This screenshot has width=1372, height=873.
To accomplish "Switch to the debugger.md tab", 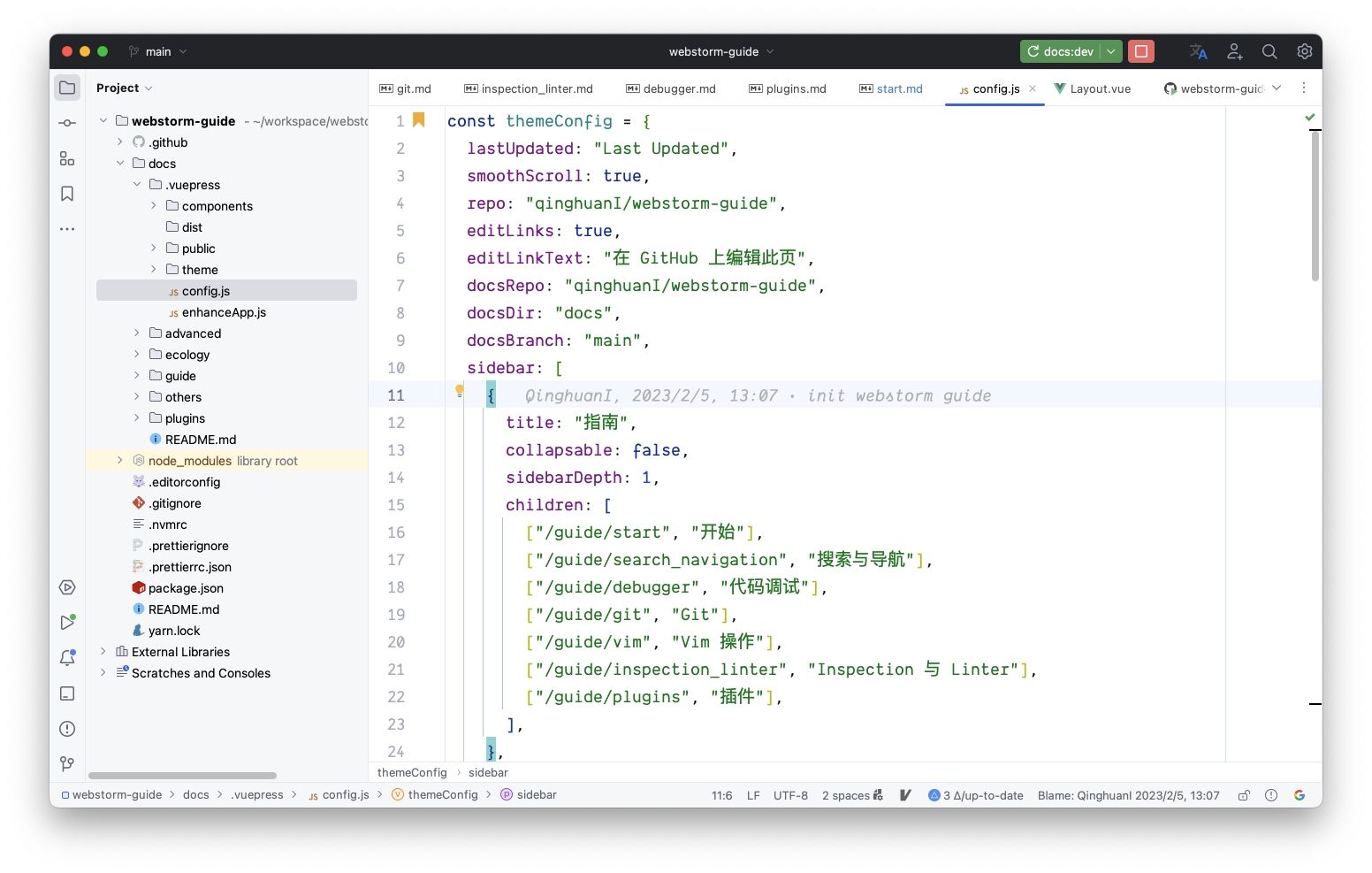I will pyautogui.click(x=671, y=88).
